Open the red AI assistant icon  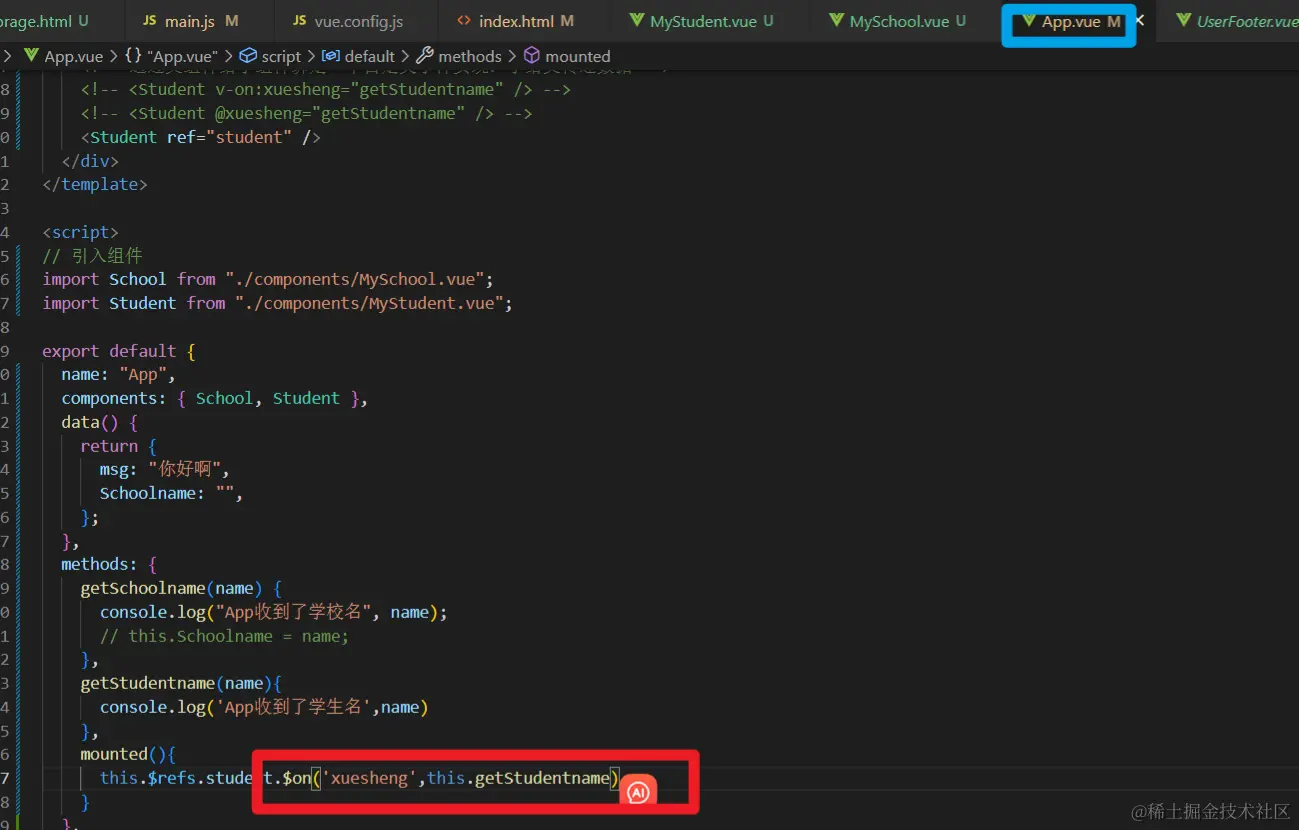click(638, 793)
